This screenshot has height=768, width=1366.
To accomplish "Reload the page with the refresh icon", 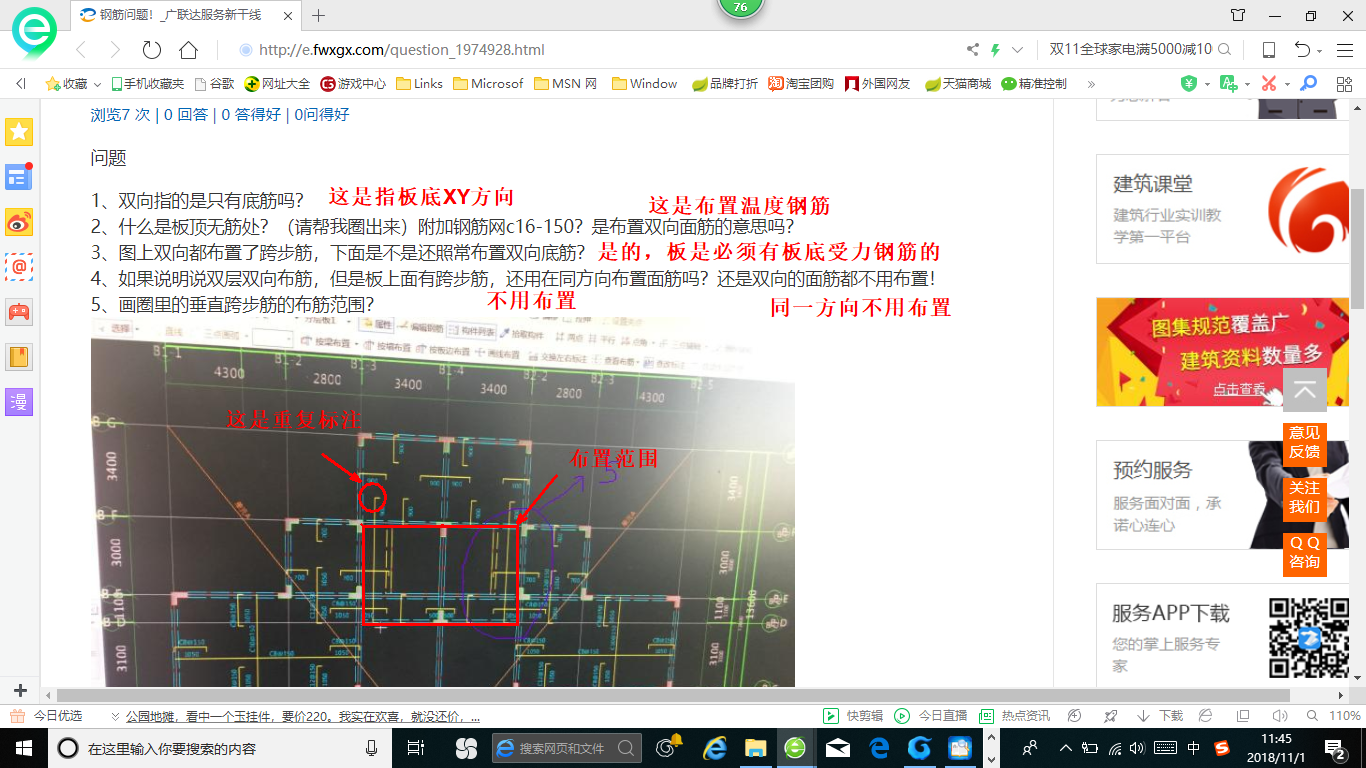I will tap(152, 50).
